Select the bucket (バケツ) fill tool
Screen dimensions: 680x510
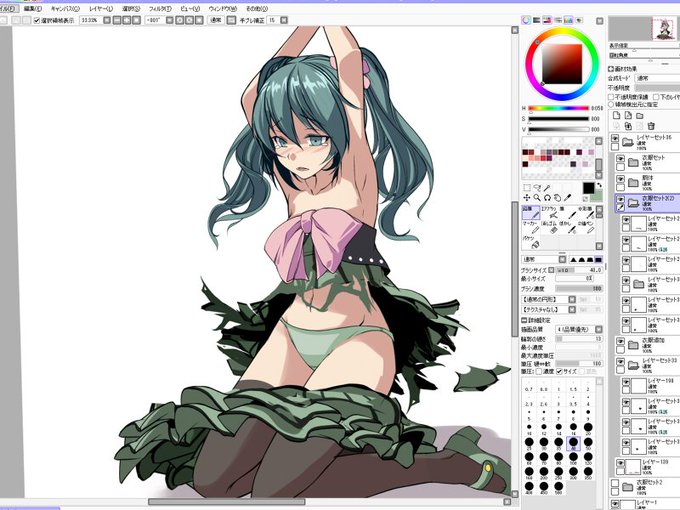[531, 242]
